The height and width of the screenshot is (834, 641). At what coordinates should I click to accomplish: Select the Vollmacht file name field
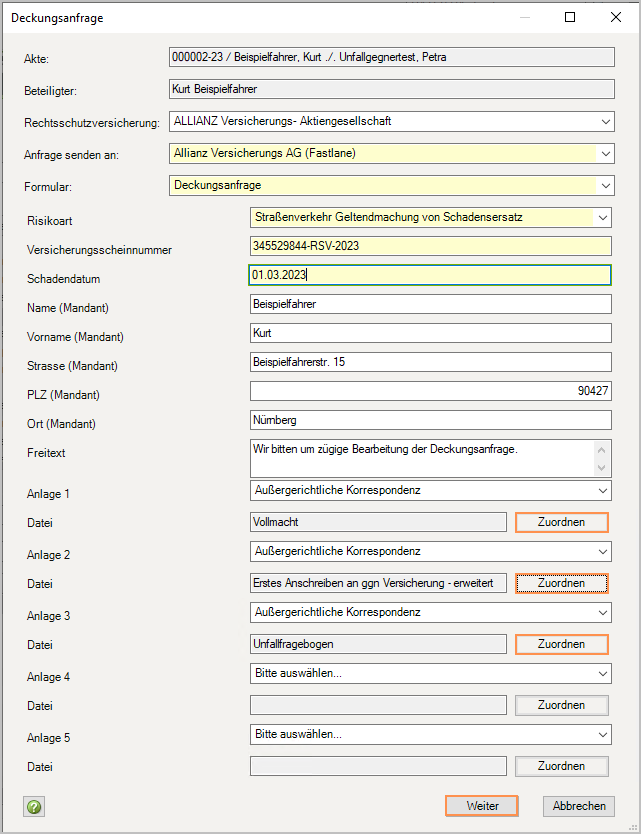[378, 522]
